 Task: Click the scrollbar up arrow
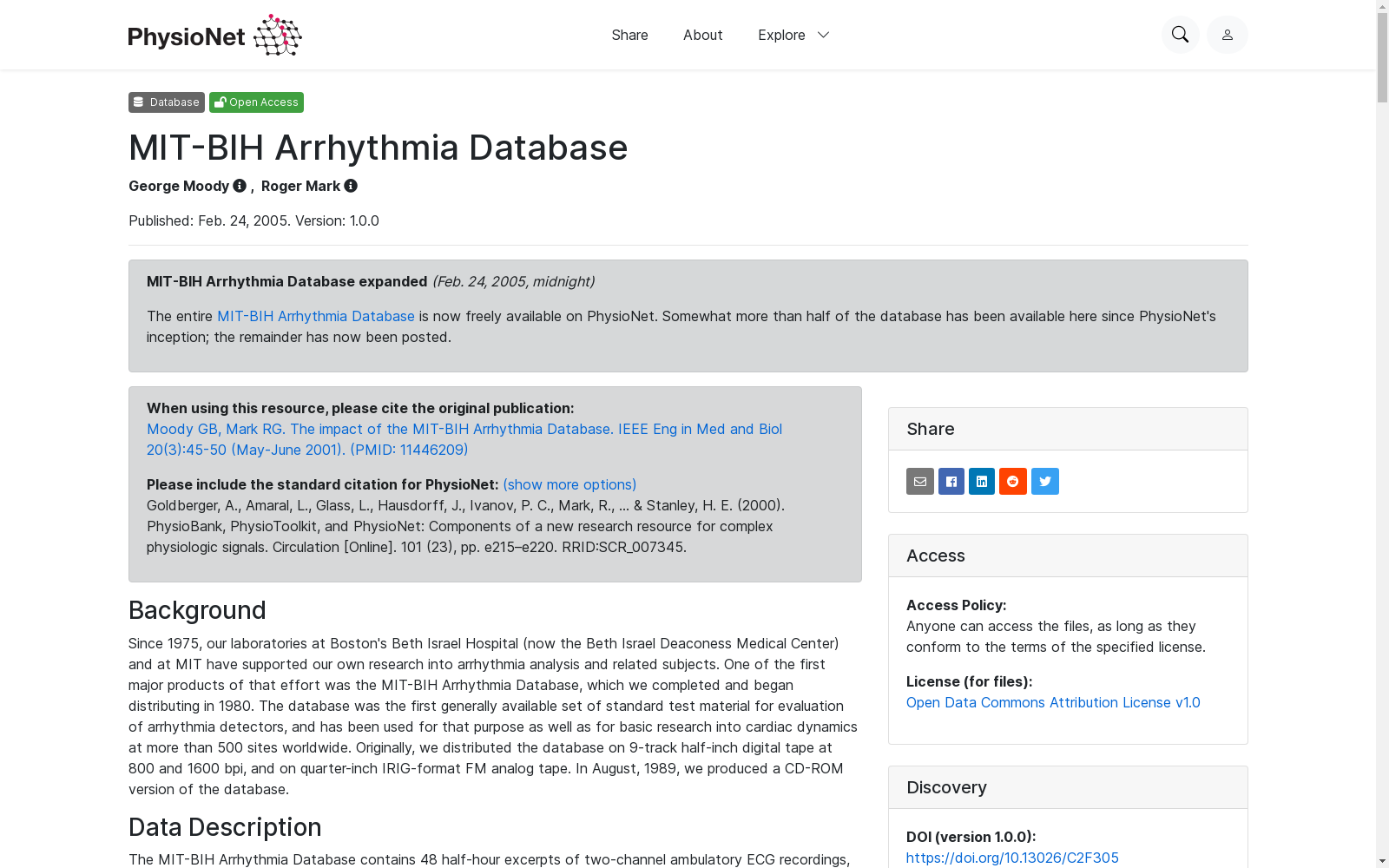[x=1382, y=7]
